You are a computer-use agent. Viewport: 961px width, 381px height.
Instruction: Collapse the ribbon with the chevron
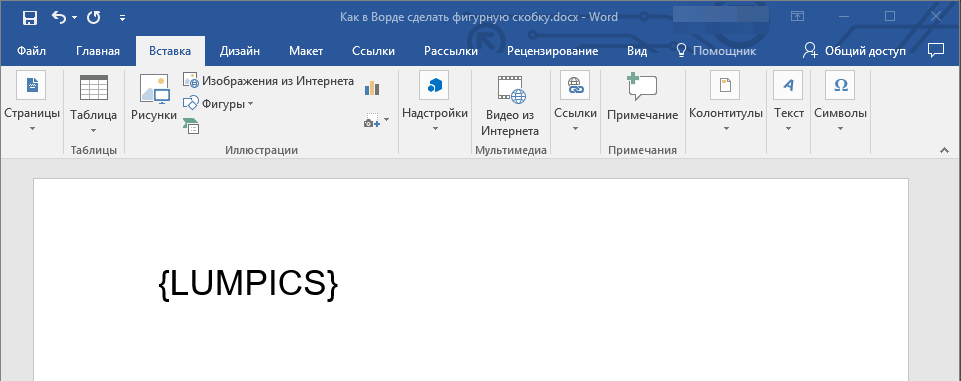943,151
